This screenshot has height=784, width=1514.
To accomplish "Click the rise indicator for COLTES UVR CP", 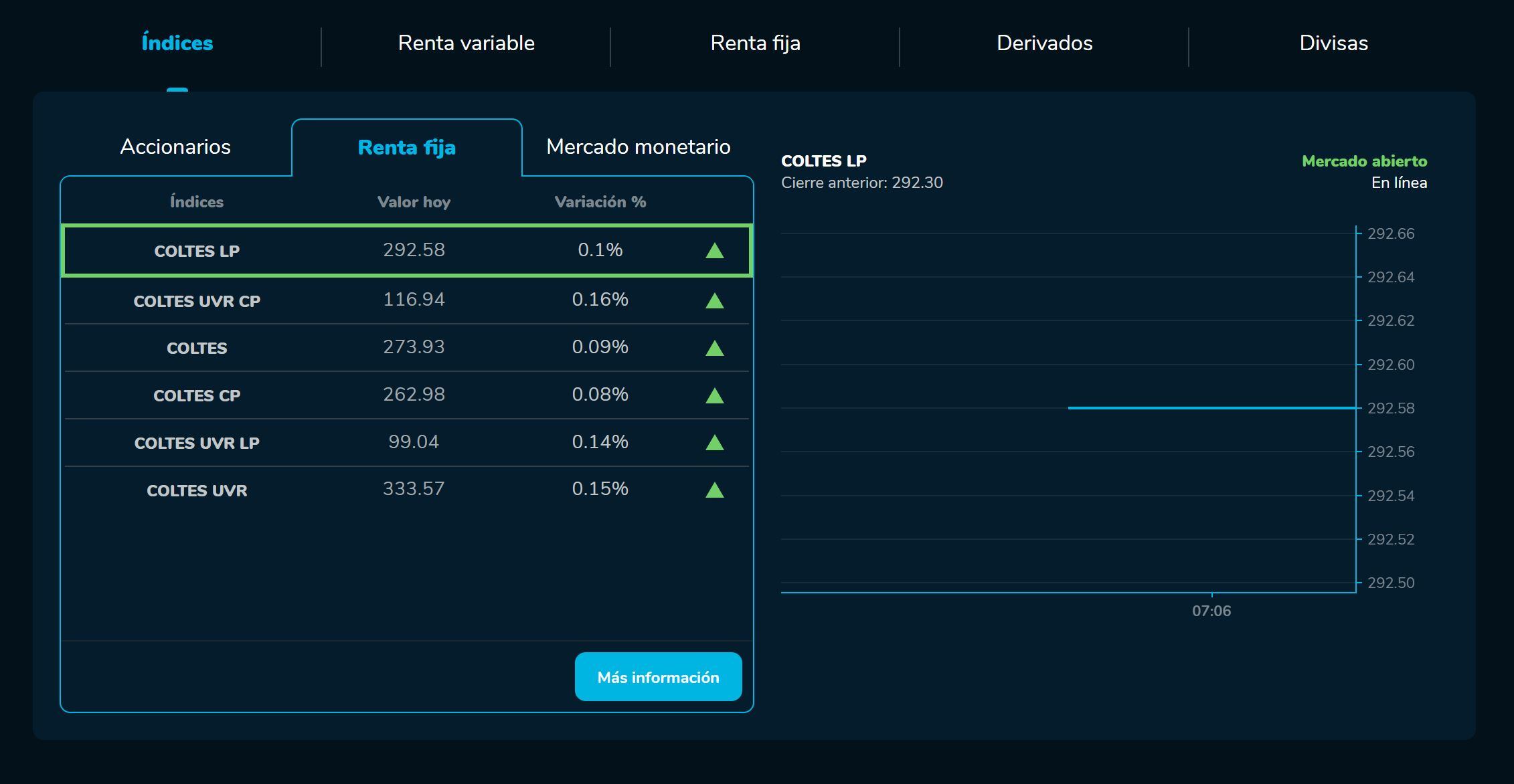I will coord(715,300).
